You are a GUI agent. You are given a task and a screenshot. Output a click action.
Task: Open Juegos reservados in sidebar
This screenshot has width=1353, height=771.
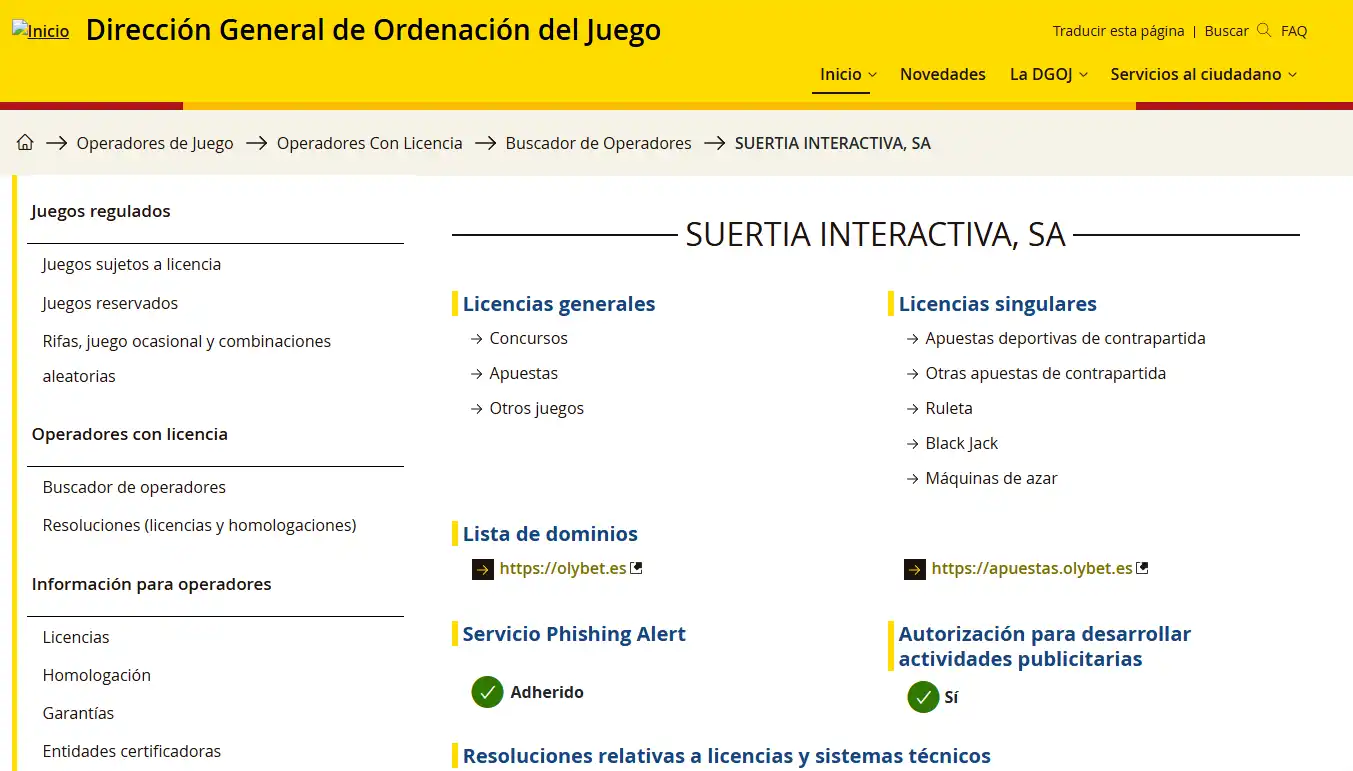[110, 303]
